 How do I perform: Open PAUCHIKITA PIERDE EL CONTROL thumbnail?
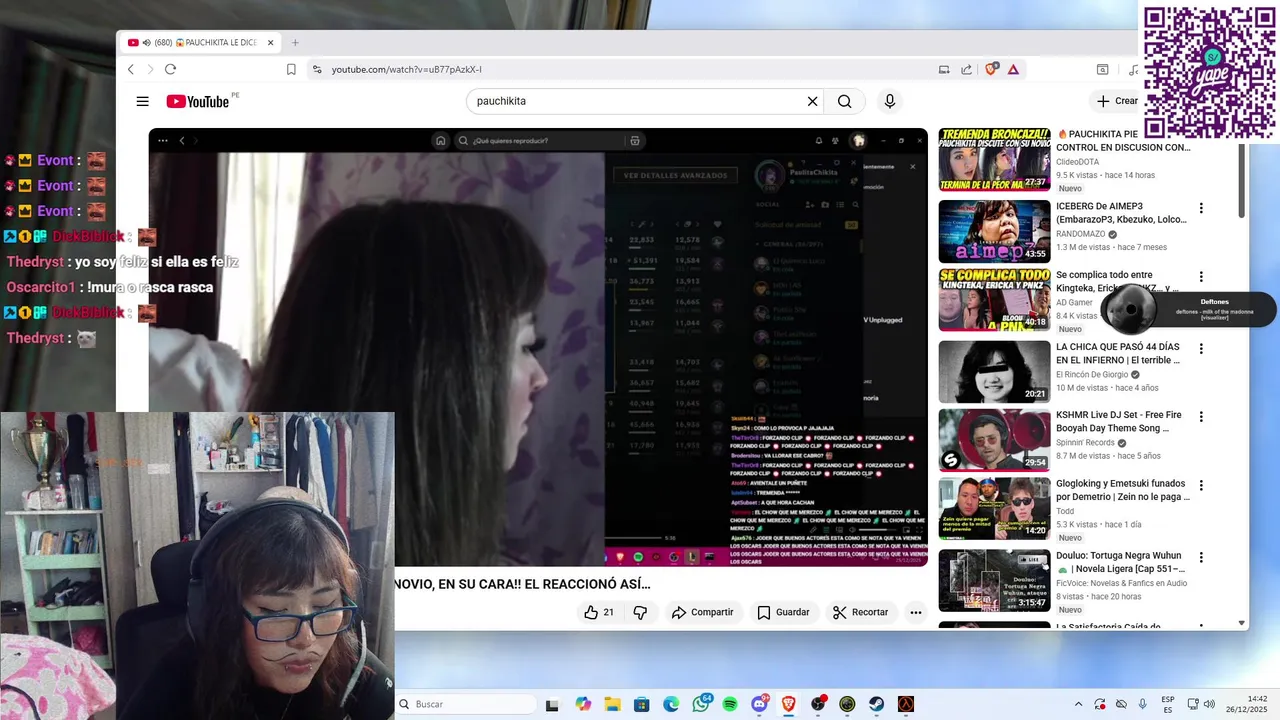click(x=994, y=159)
